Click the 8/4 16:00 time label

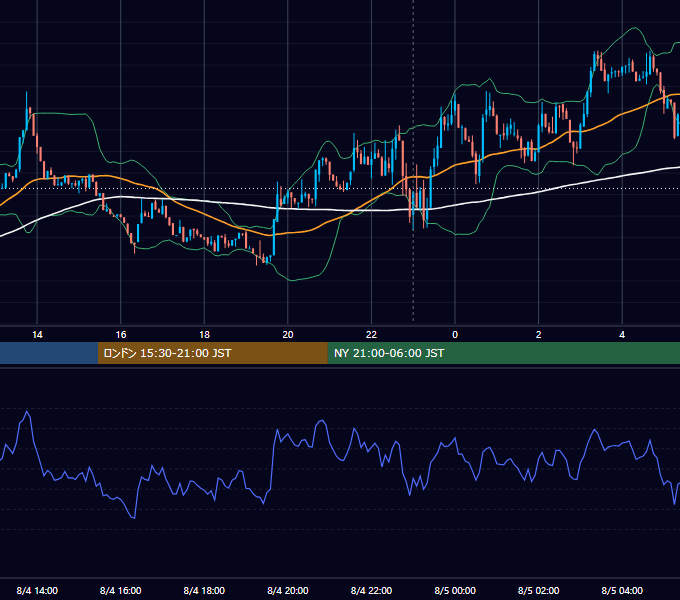coord(121,591)
